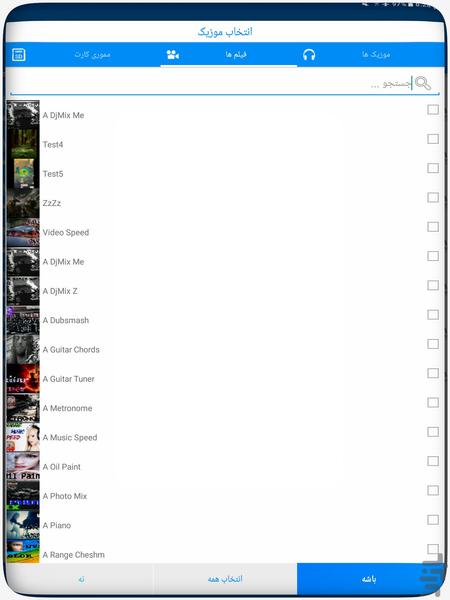450x600 pixels.
Task: Open the Test4 video thumbnail
Action: 23,145
